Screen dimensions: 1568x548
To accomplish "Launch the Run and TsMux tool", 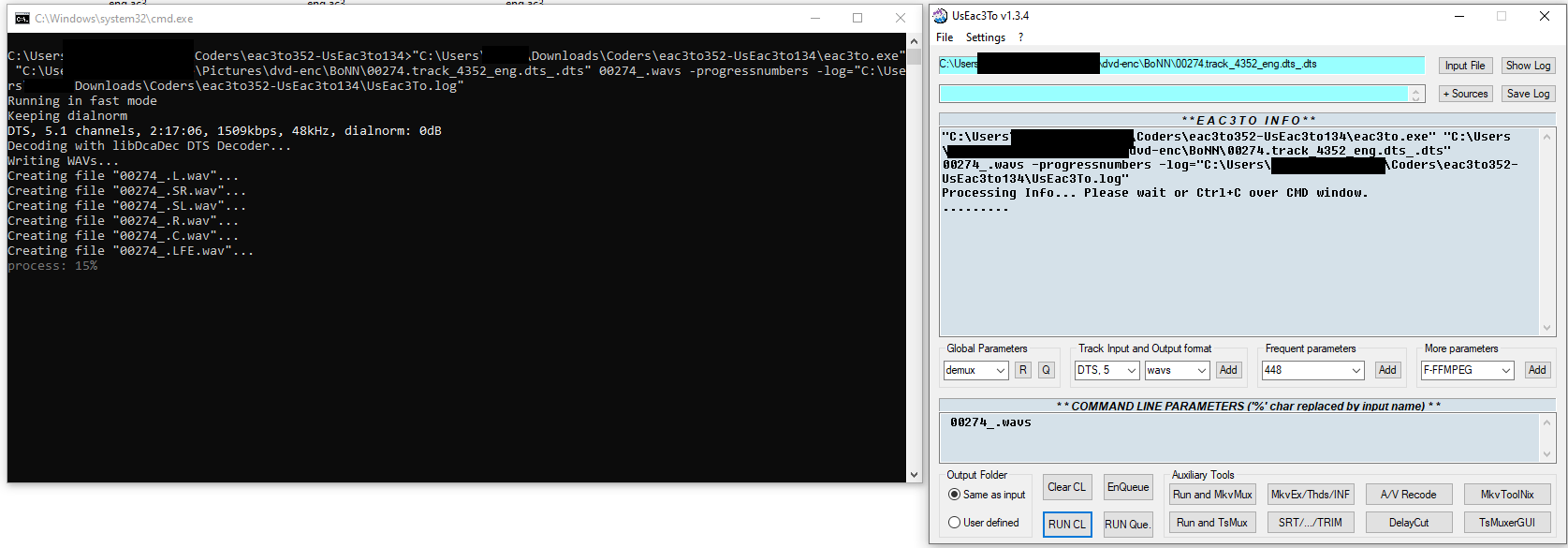I will [1212, 523].
